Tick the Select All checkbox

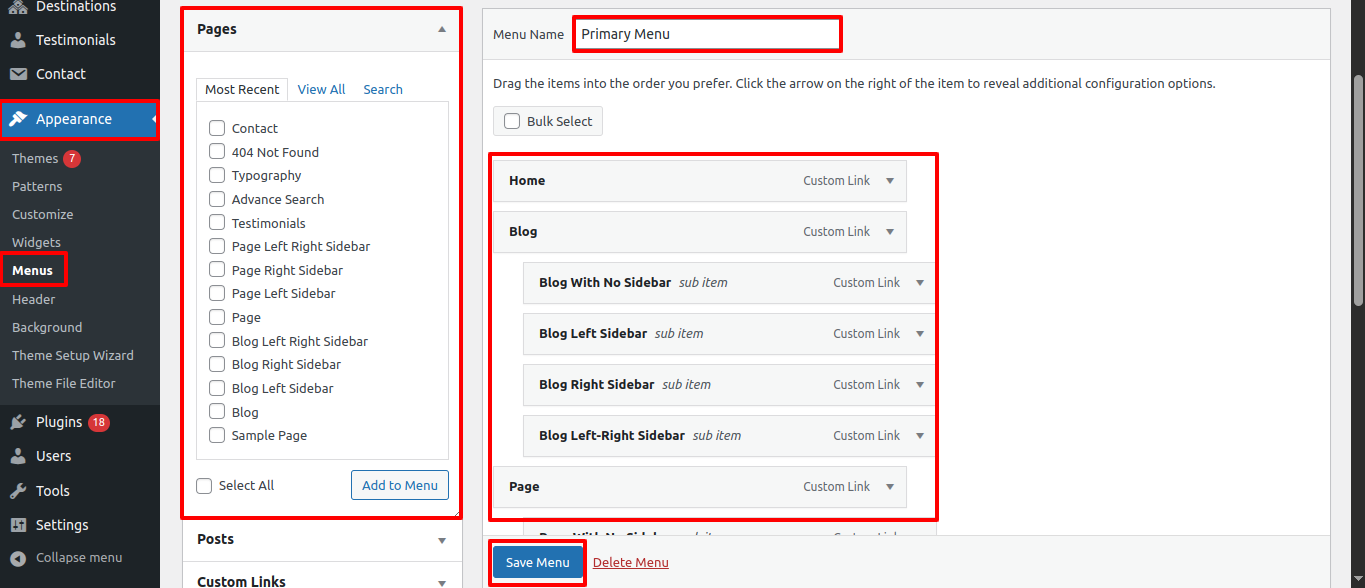pos(204,486)
